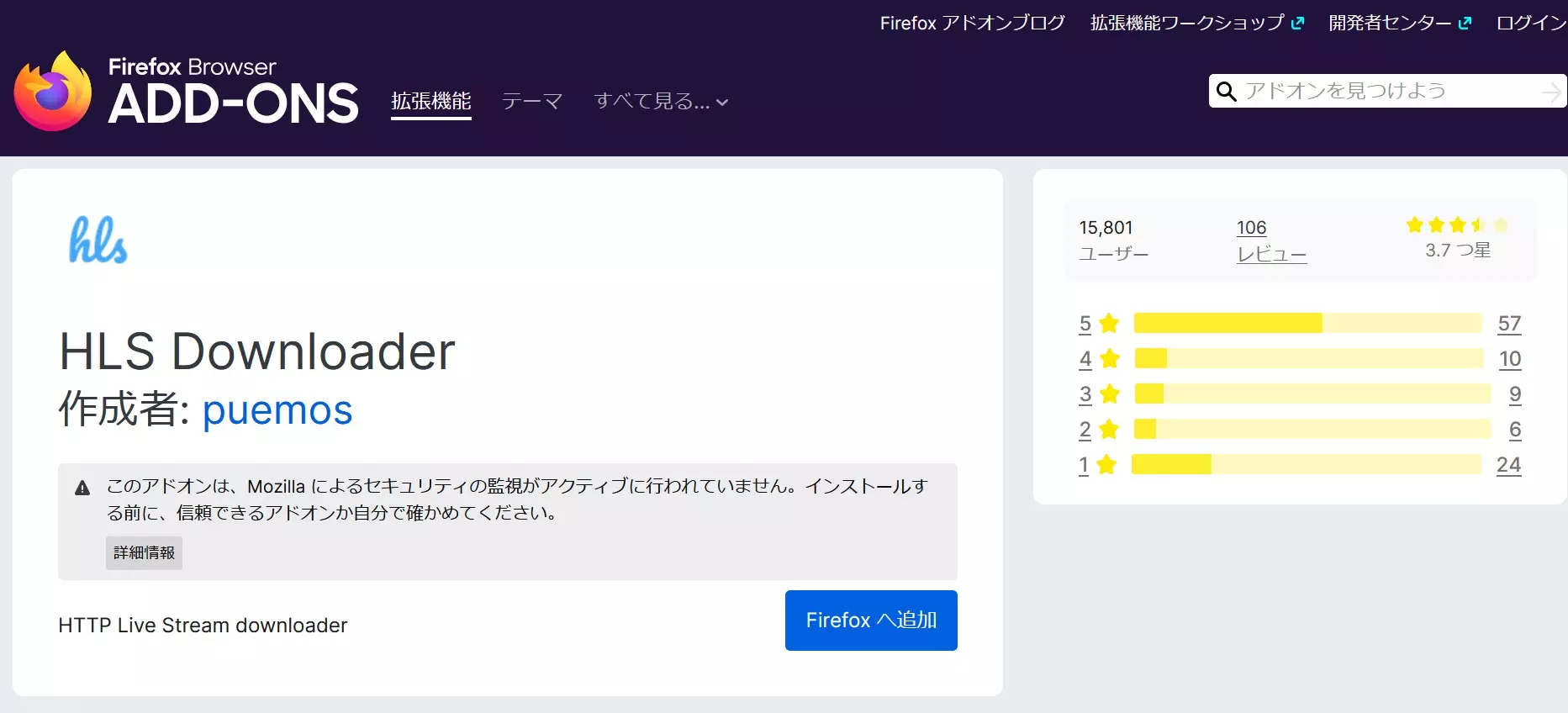Screen dimensions: 1568x713
Task: Click the external-link icon after 拡張機能ワークショップ
Action: [x=1297, y=24]
